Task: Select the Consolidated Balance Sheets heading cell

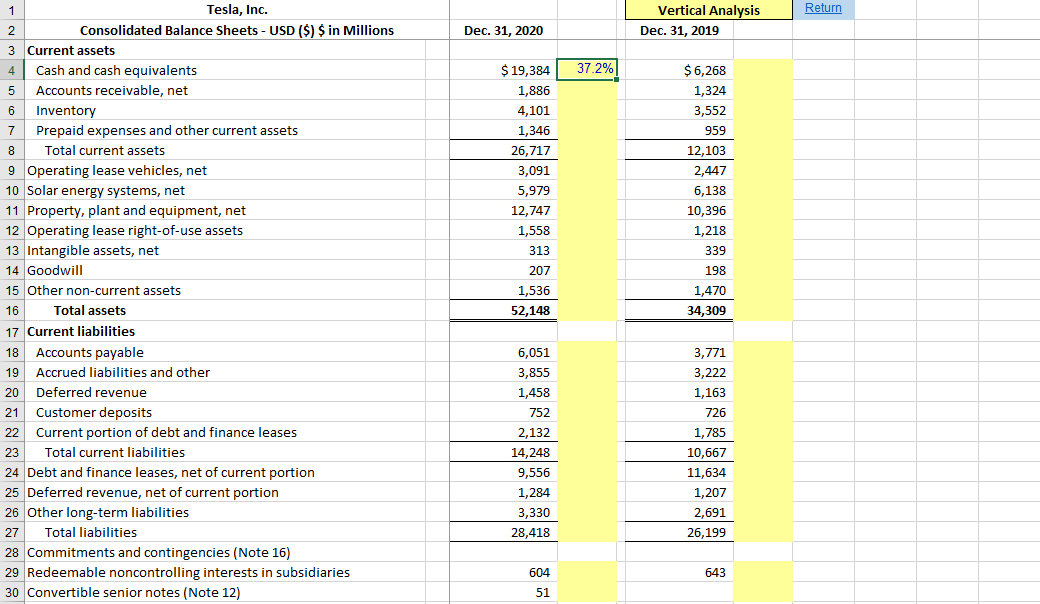Action: pos(237,30)
